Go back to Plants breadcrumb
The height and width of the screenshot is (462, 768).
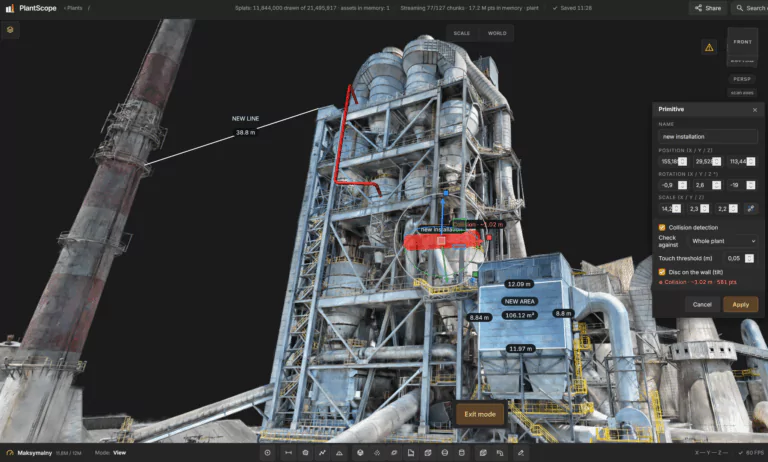coord(73,8)
